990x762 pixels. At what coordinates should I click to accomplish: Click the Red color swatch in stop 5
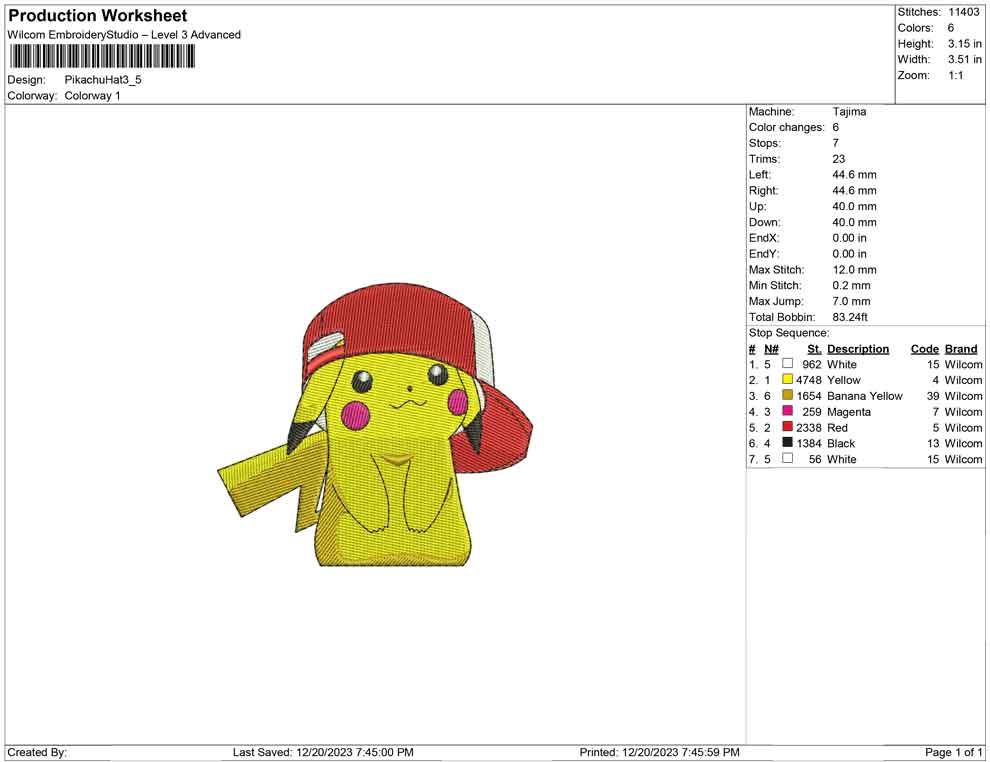(x=787, y=427)
